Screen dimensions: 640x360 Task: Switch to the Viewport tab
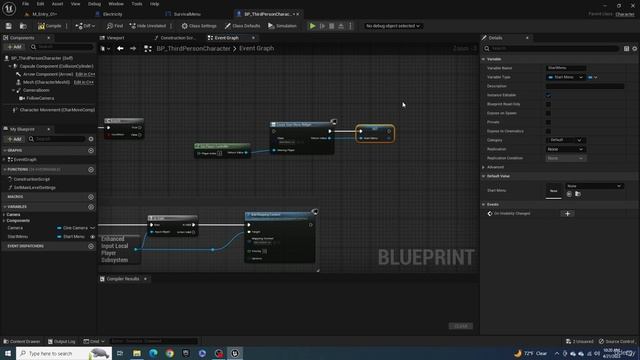pos(115,38)
